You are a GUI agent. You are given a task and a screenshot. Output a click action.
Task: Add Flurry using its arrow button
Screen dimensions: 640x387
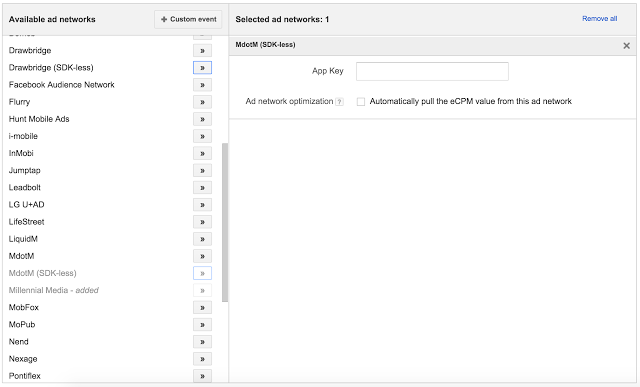pos(202,102)
